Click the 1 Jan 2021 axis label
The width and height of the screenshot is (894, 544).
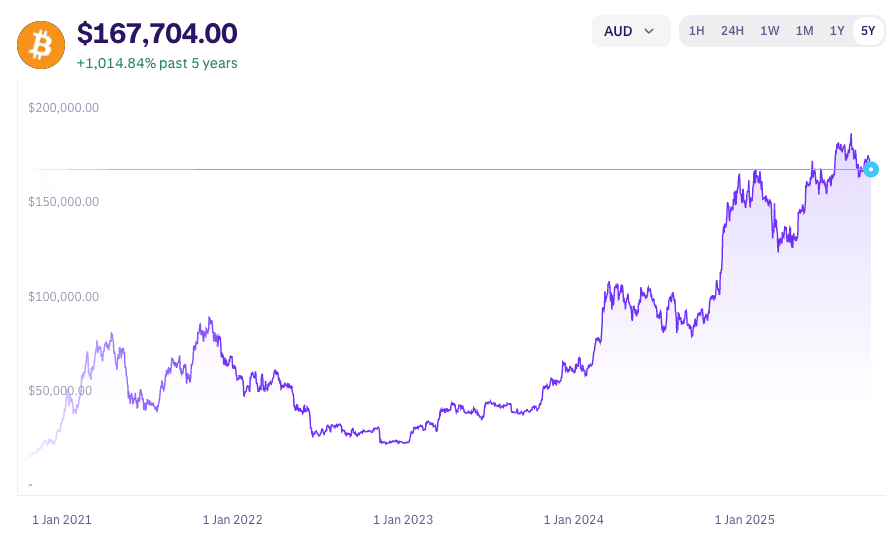62,520
